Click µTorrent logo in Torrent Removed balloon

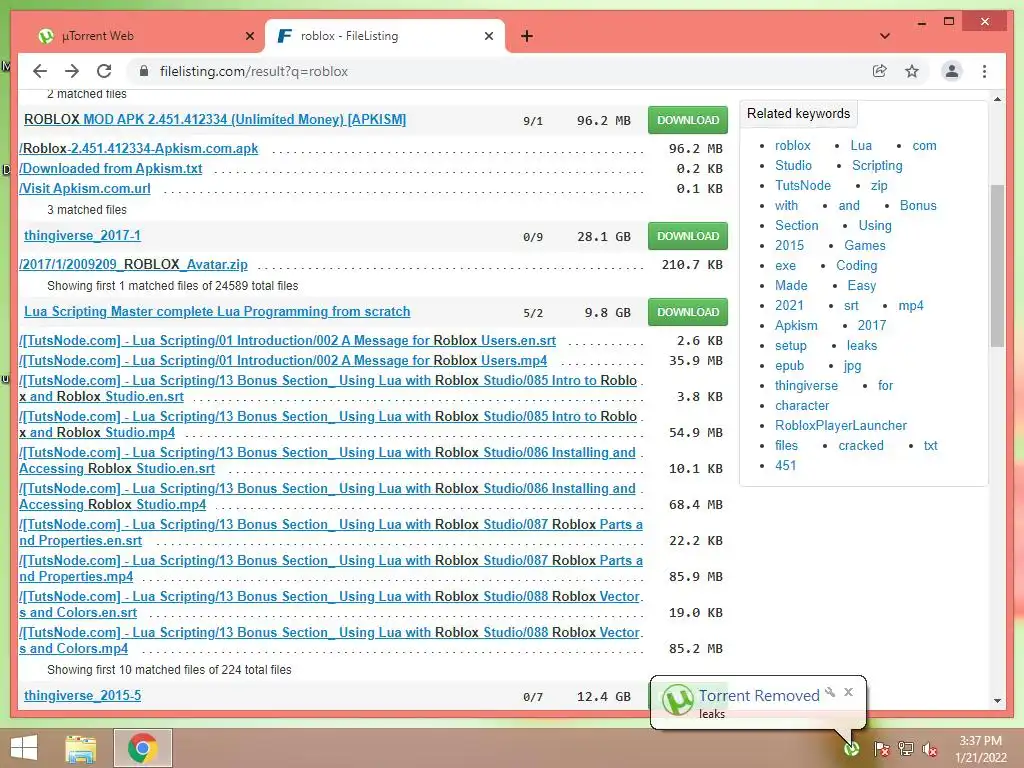click(x=677, y=701)
